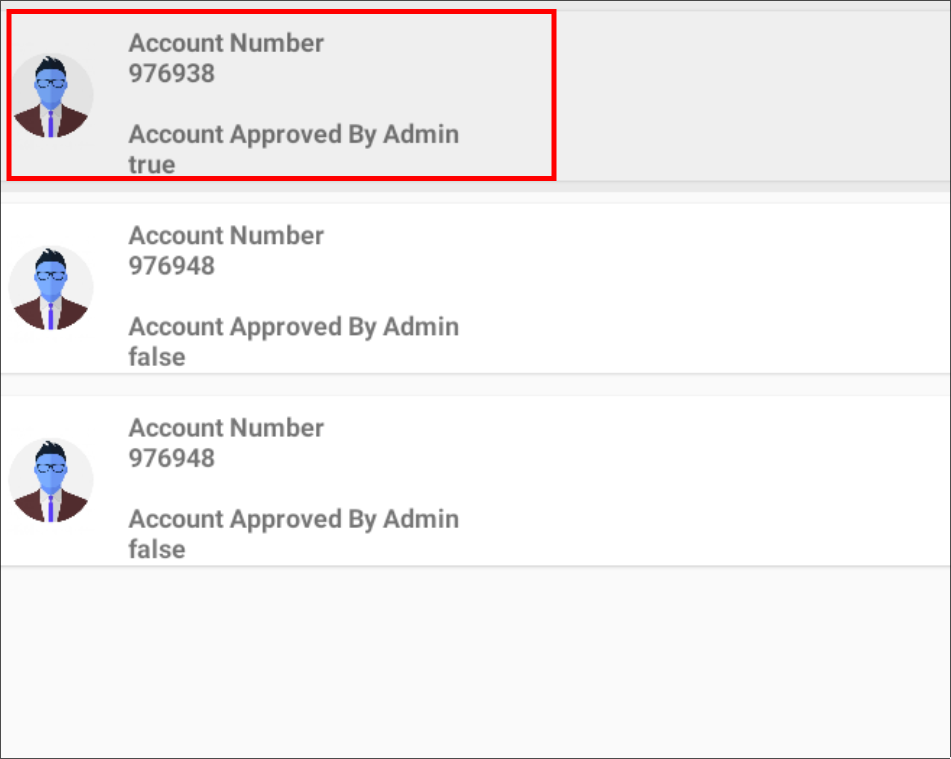
Task: Click the "Account Number" label in the top row
Action: (226, 43)
